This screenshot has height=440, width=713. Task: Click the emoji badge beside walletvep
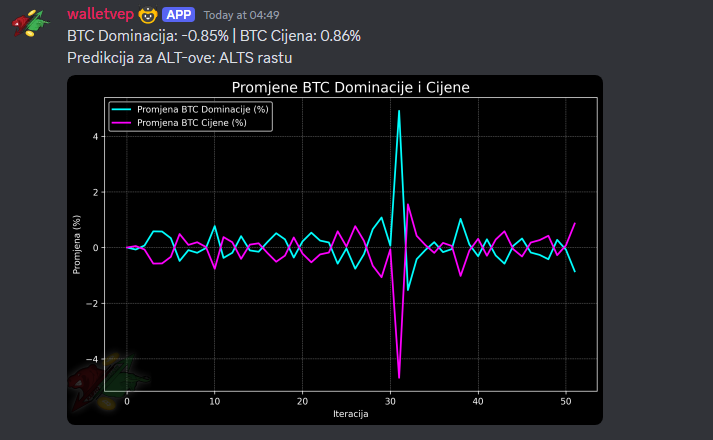point(147,15)
